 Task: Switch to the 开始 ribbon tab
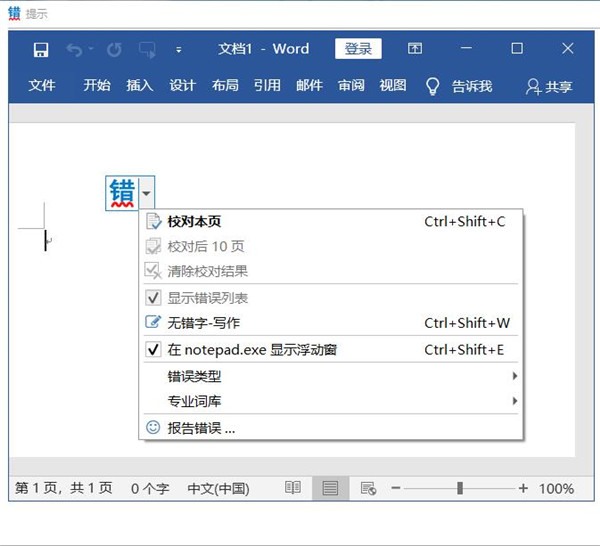pyautogui.click(x=97, y=85)
